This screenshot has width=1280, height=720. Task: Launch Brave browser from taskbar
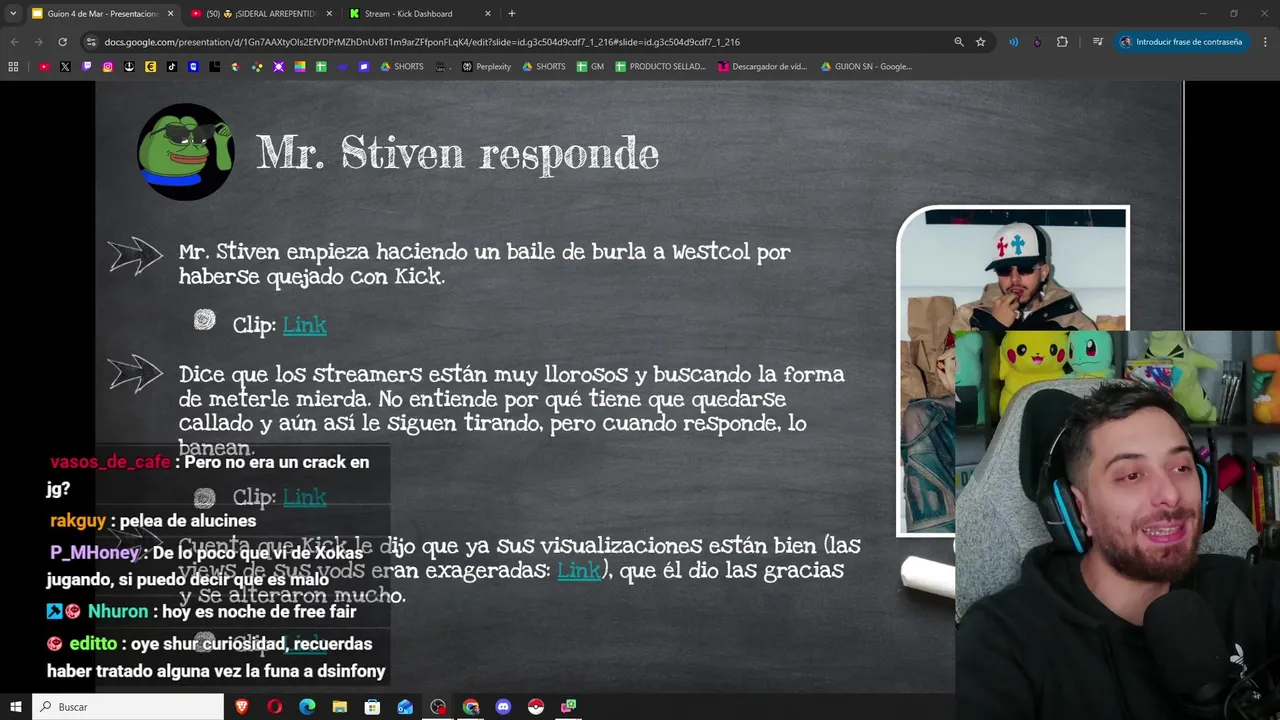point(241,707)
